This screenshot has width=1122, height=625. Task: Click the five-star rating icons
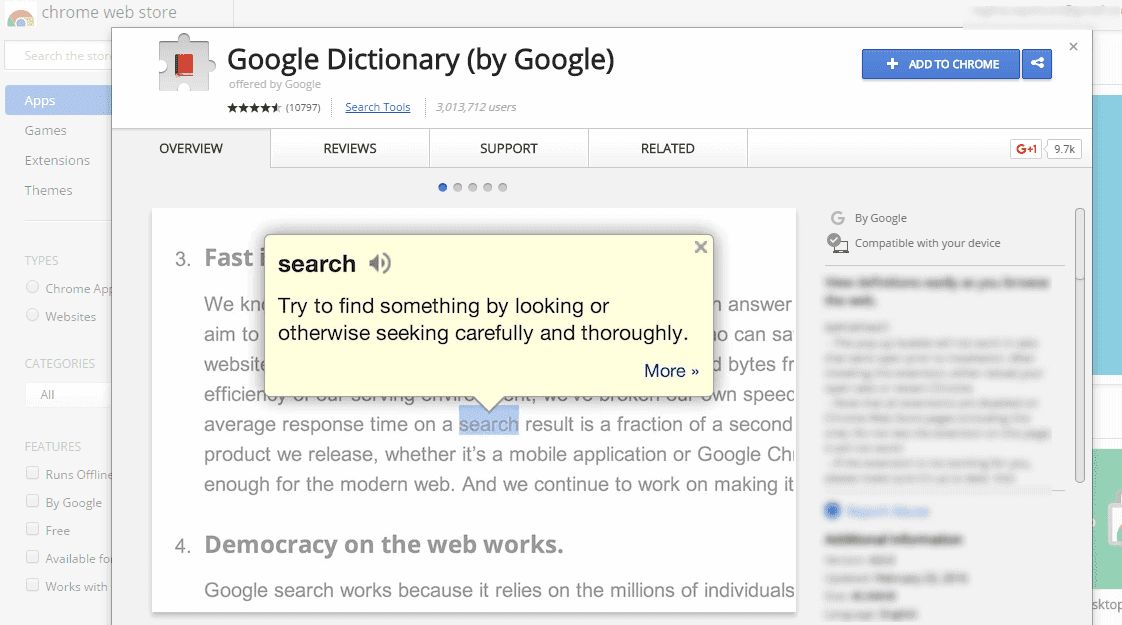(x=254, y=107)
